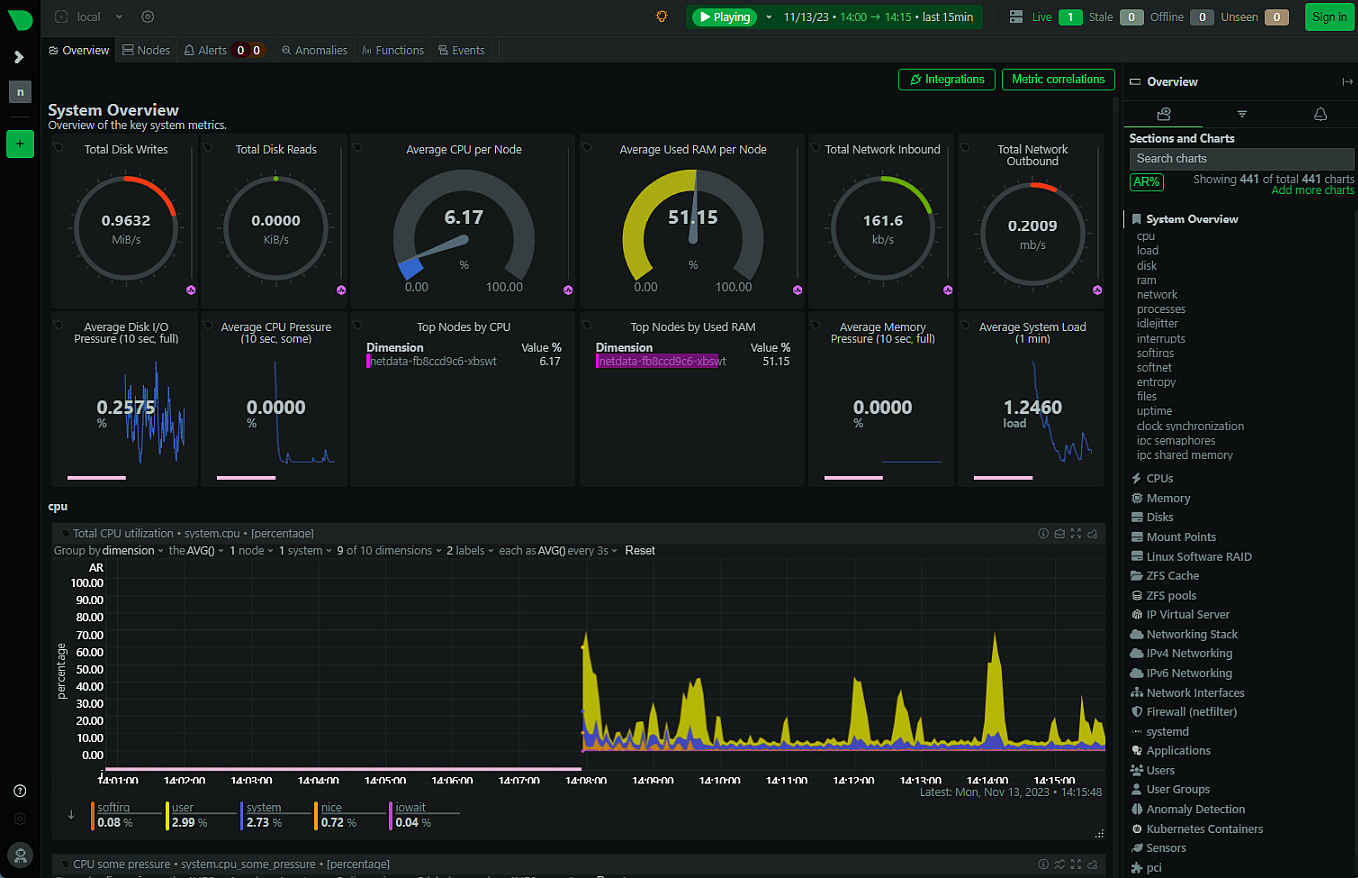Add a new room with green plus
Viewport: 1358px width, 878px height.
(x=20, y=143)
